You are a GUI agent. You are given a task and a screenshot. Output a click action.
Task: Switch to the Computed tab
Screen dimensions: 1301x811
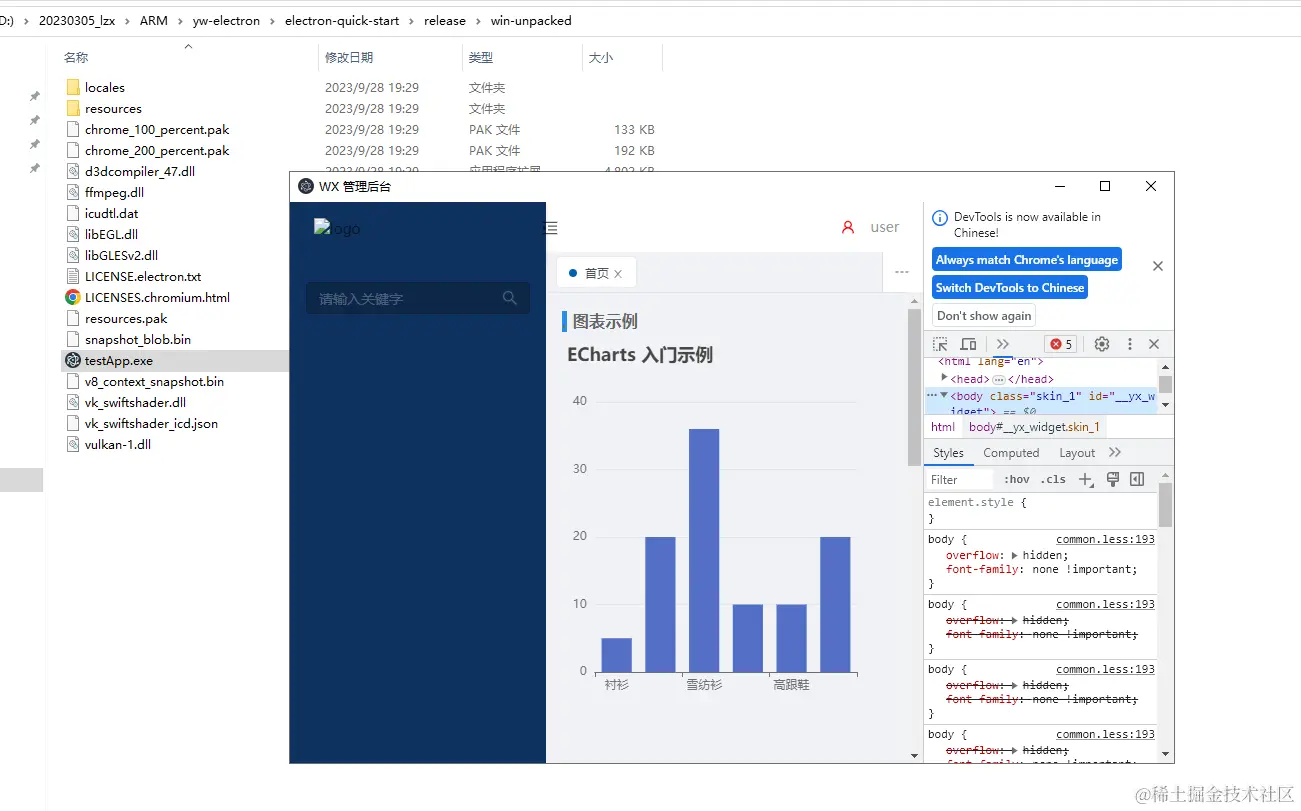pos(1011,453)
